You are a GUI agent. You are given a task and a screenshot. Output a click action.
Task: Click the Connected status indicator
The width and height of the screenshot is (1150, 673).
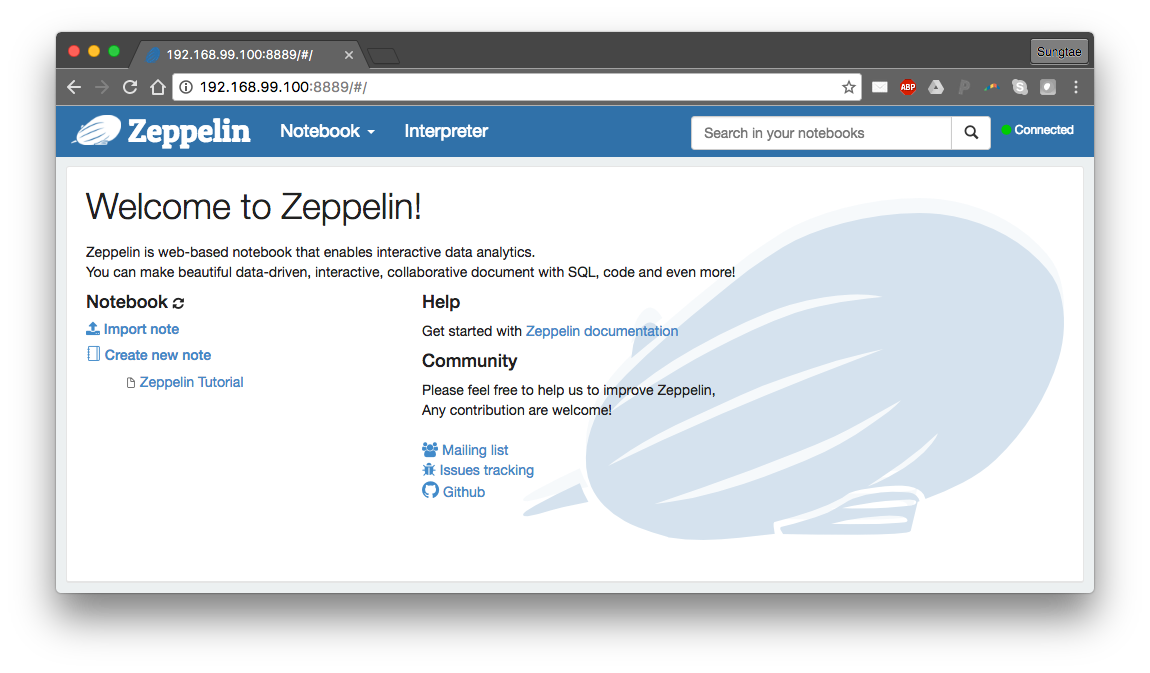tap(1037, 129)
